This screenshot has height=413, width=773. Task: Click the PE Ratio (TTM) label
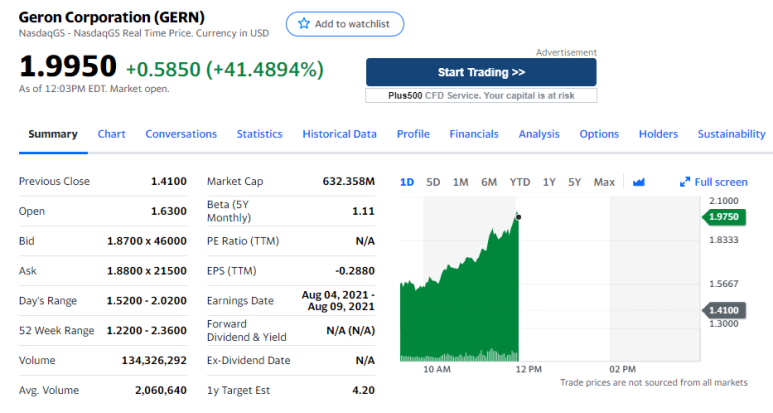[x=243, y=241]
